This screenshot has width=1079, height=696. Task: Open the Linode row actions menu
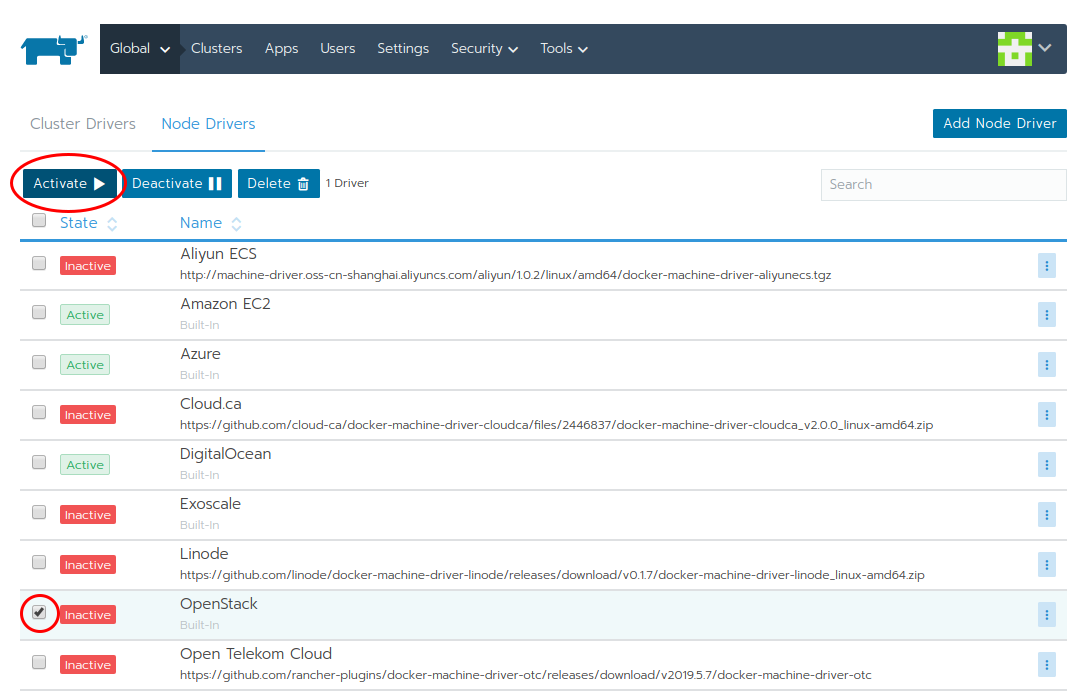point(1046,564)
